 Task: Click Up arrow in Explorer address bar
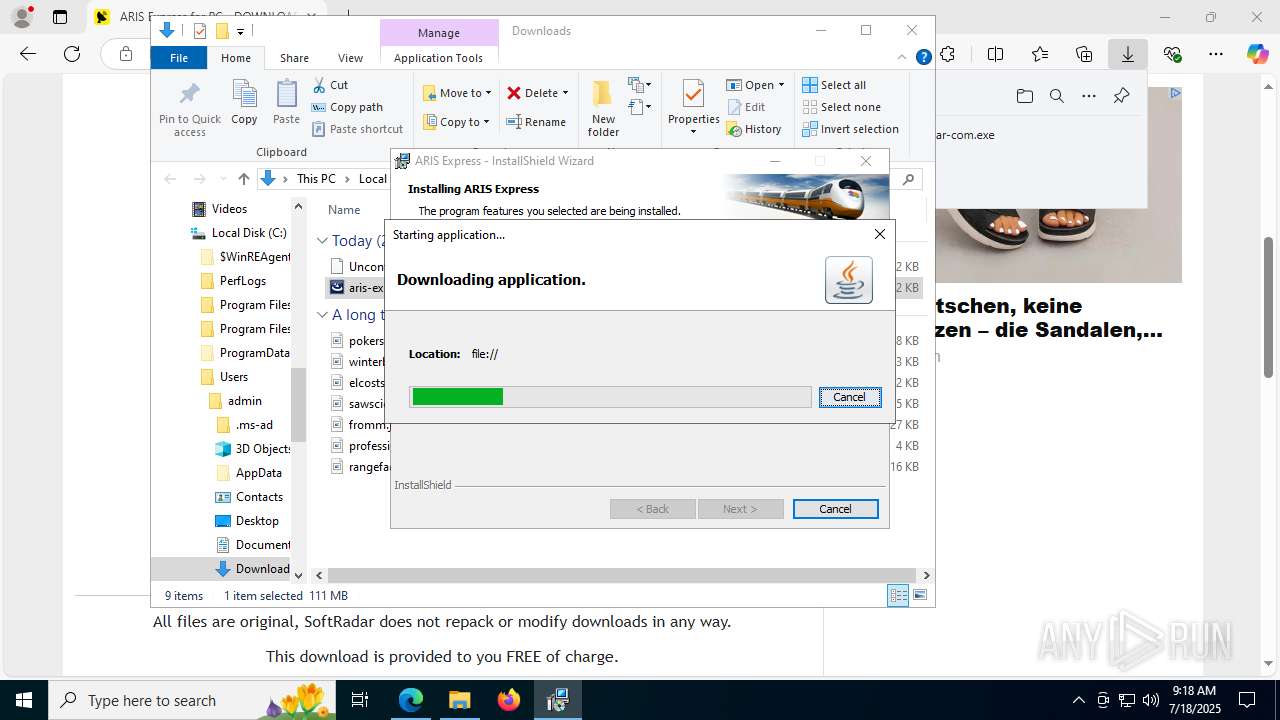pyautogui.click(x=244, y=179)
